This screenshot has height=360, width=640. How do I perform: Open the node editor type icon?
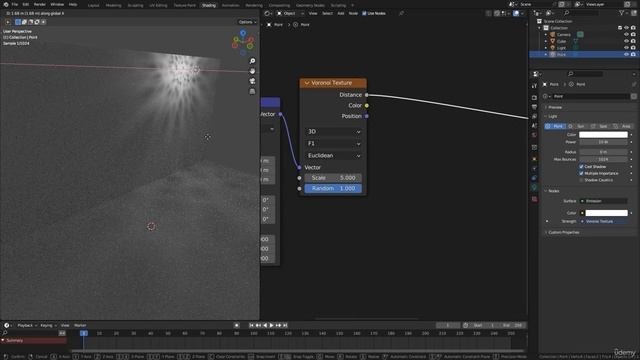[267, 13]
